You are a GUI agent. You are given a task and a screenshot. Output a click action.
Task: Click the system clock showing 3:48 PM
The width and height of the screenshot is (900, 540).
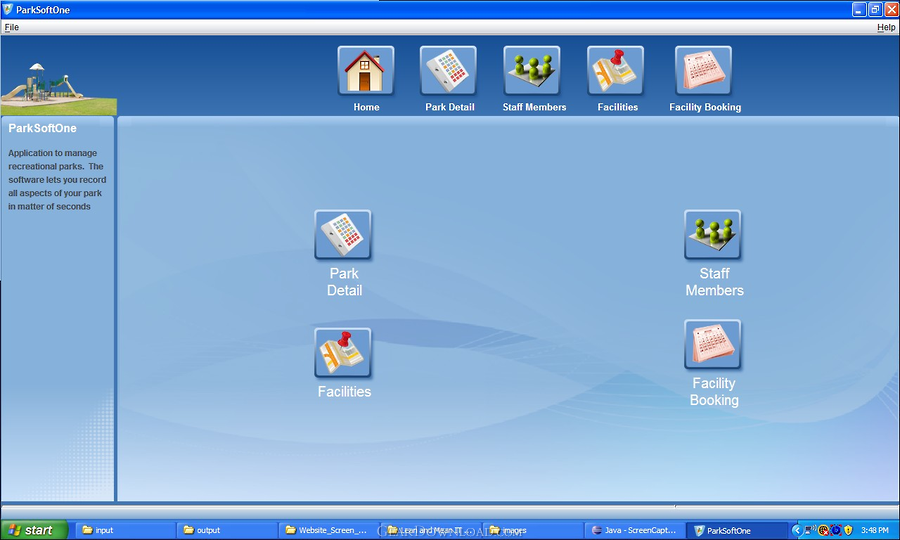click(874, 530)
